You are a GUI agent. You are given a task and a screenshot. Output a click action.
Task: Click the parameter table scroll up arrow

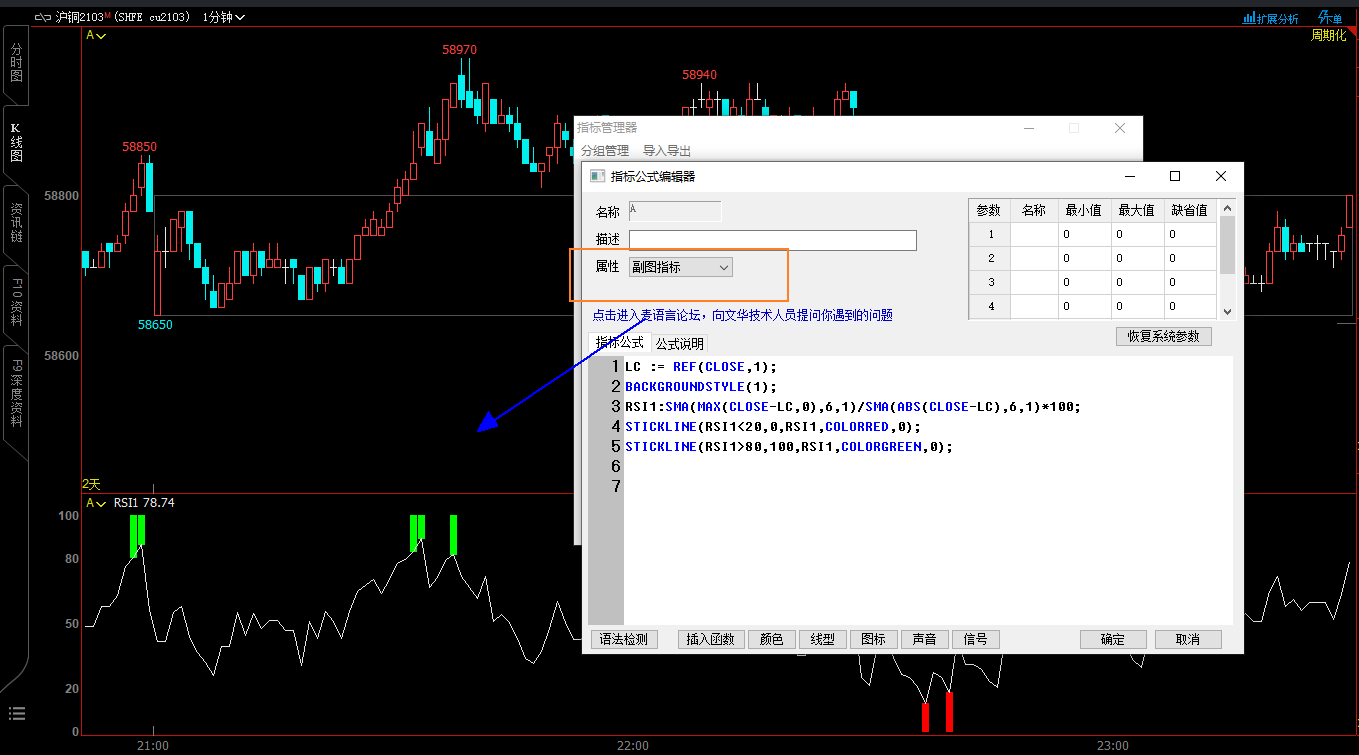(1227, 207)
